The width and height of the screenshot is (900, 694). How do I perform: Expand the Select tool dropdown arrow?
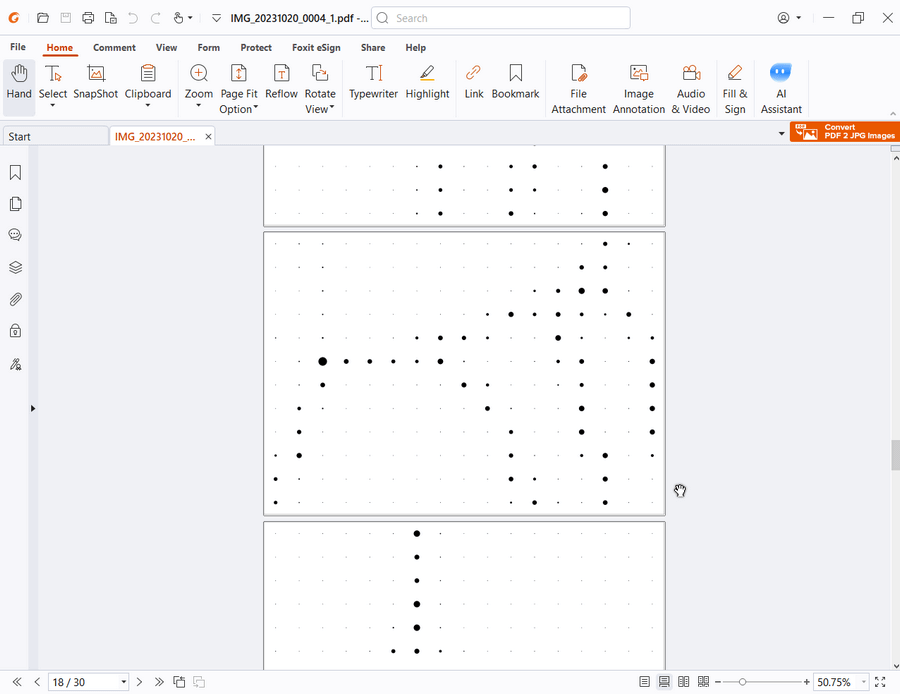(x=52, y=106)
